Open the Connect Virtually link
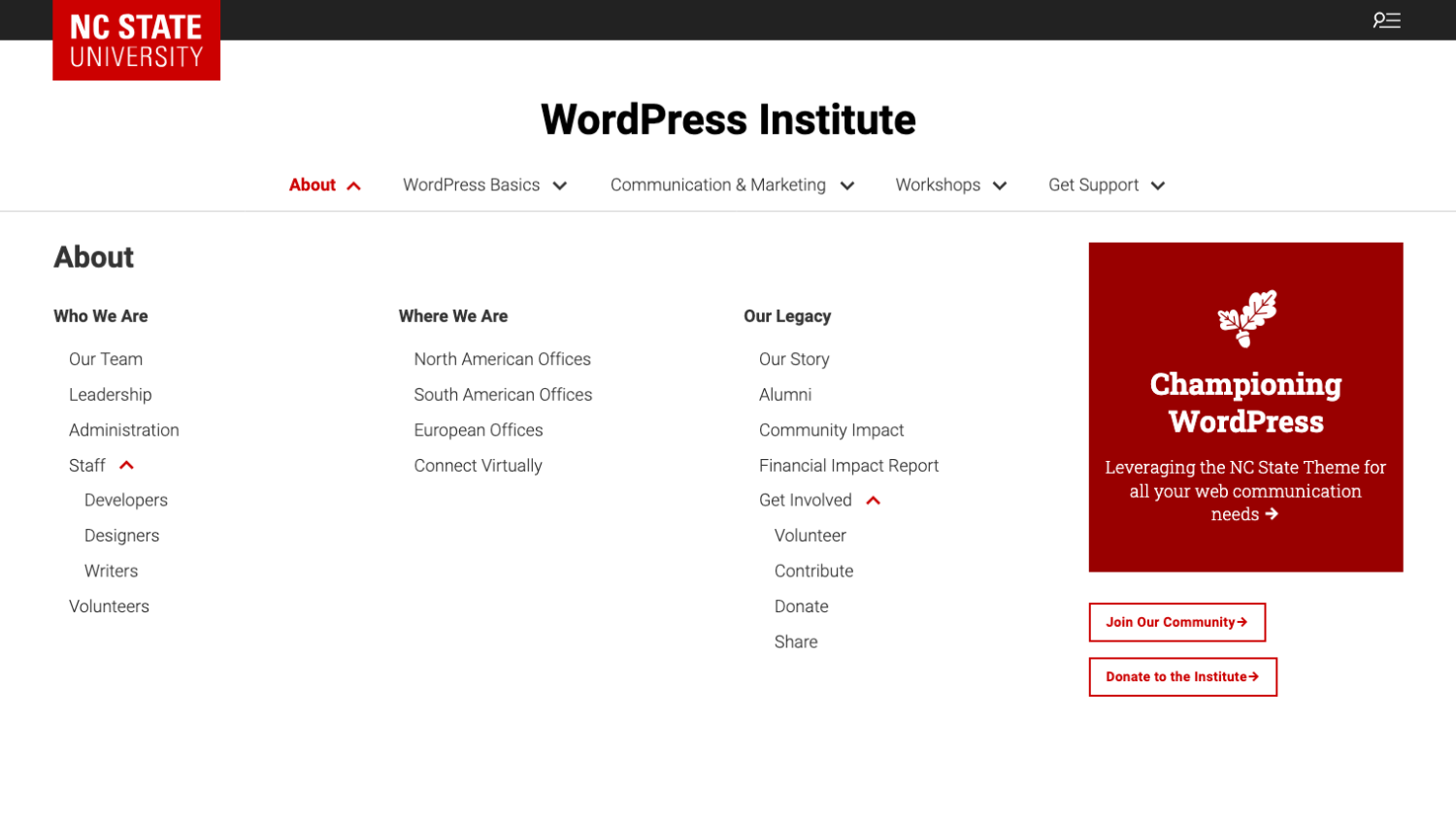This screenshot has height=819, width=1456. click(x=478, y=466)
